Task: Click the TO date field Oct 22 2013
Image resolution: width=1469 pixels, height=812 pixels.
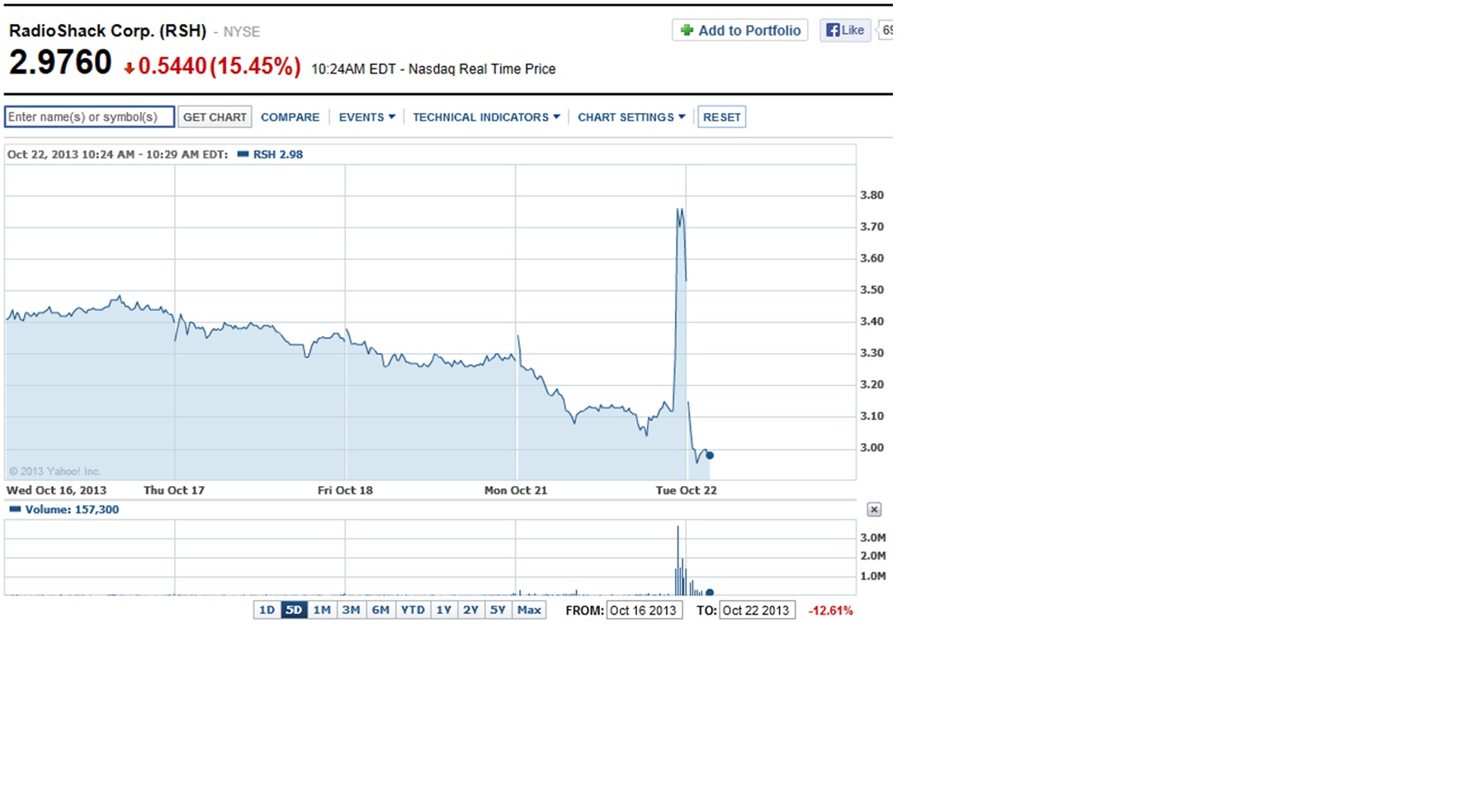Action: (x=757, y=611)
